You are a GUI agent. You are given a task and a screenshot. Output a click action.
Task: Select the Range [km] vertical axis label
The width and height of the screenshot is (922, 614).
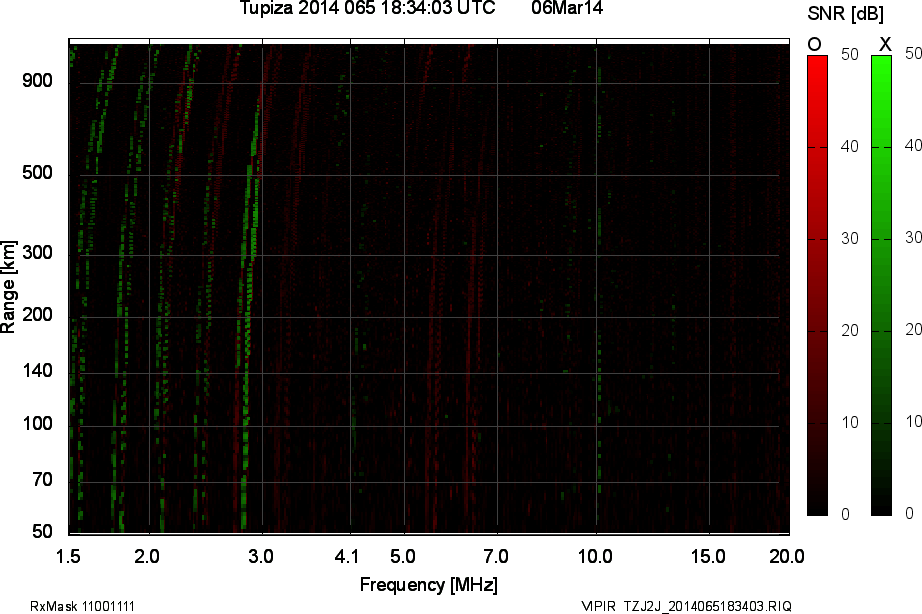click(x=10, y=287)
